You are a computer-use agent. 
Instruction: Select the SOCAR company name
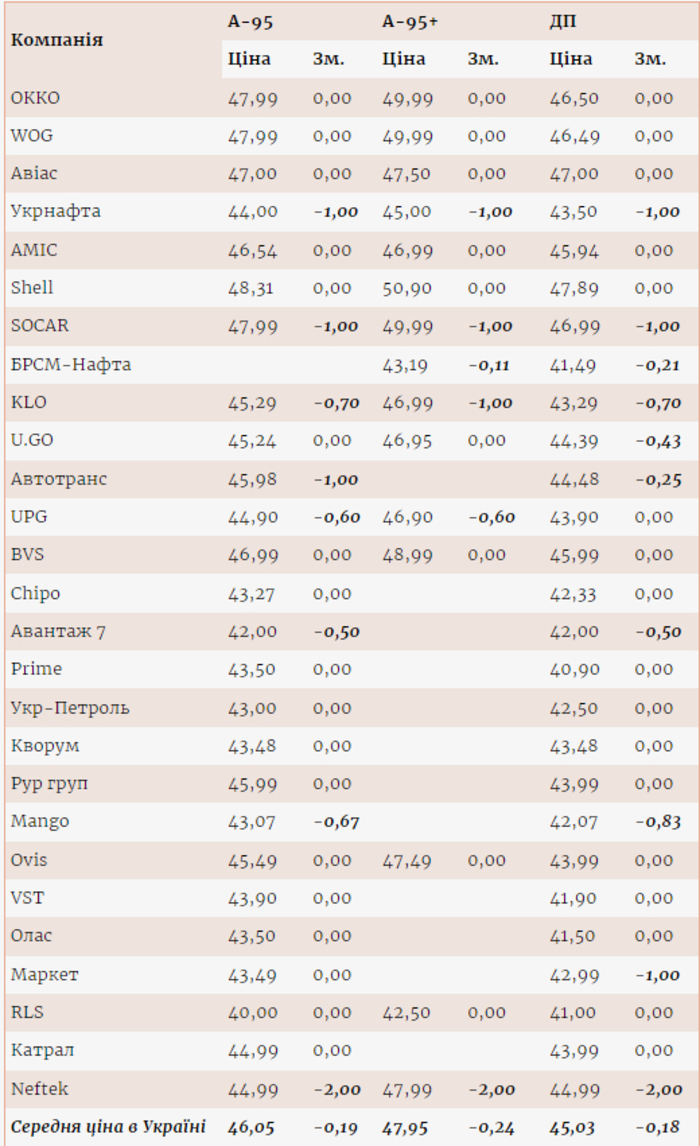pos(40,325)
